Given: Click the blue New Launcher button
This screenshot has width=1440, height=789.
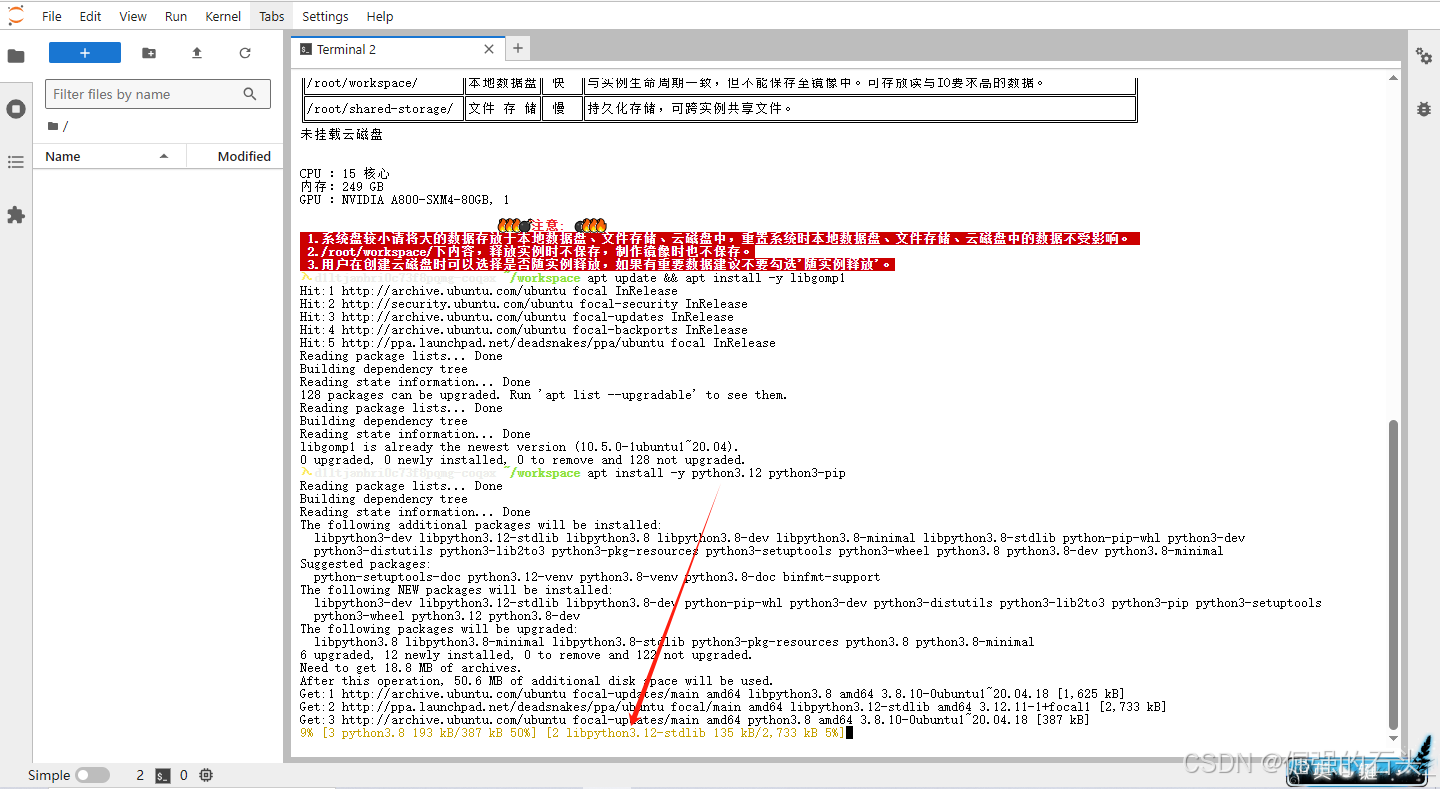Looking at the screenshot, I should pos(85,53).
